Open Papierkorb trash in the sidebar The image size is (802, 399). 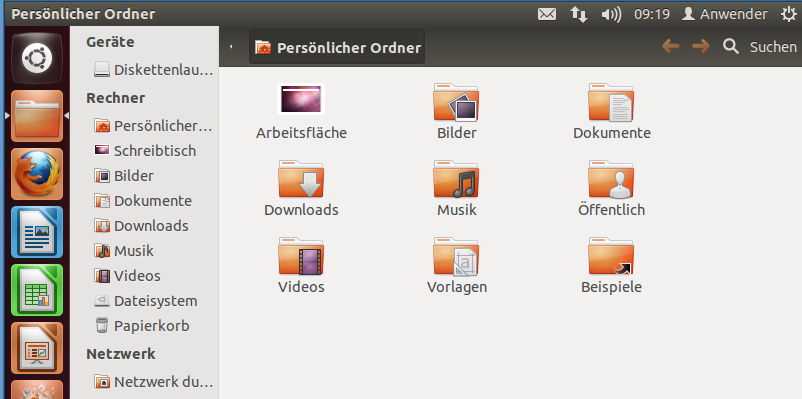[142, 326]
